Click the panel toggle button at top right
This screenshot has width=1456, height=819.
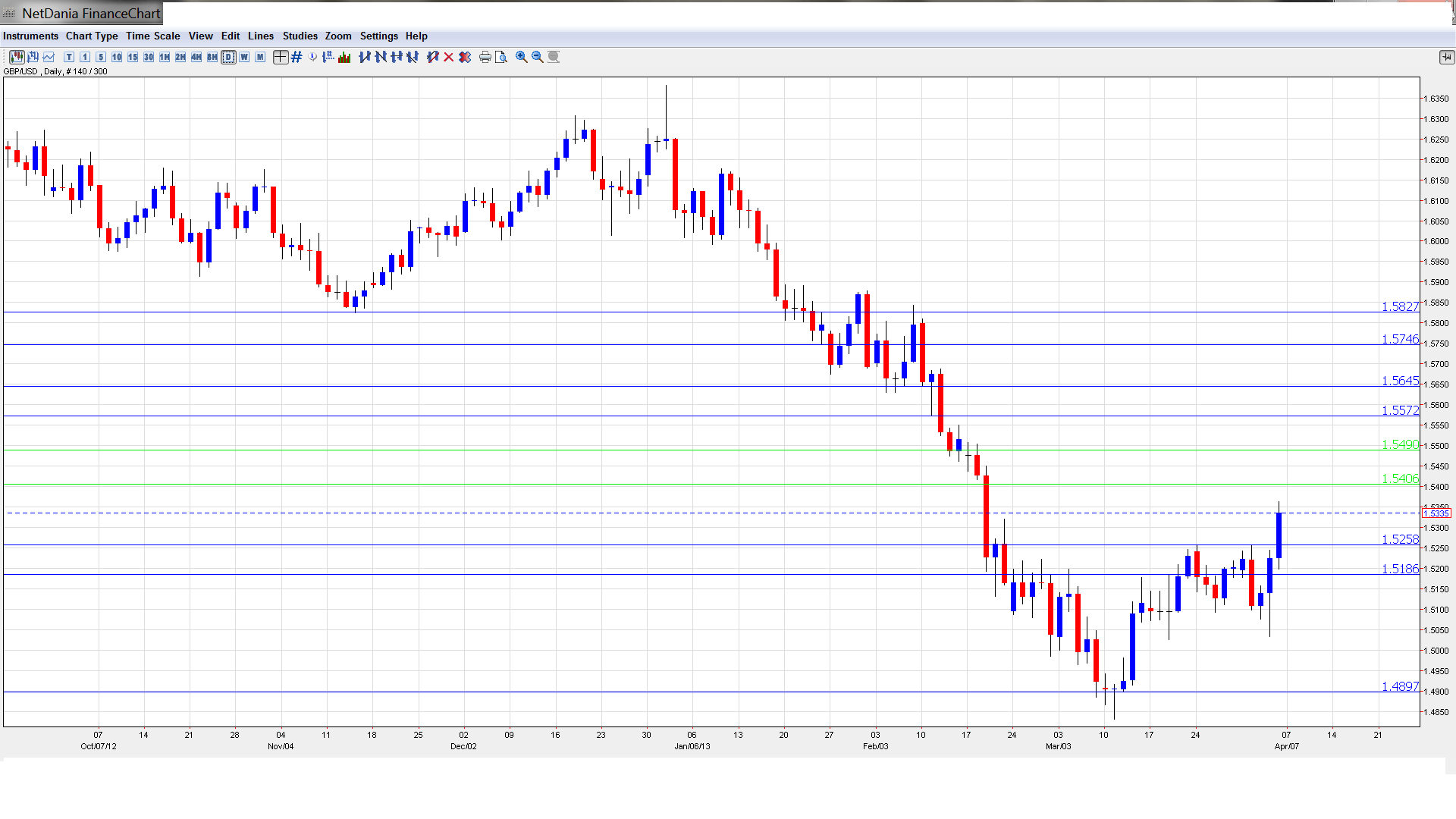click(x=1446, y=57)
